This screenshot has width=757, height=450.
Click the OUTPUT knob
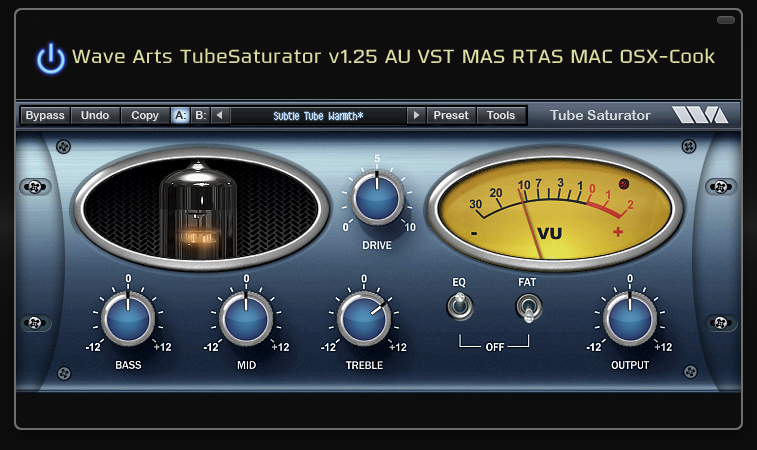(630, 319)
